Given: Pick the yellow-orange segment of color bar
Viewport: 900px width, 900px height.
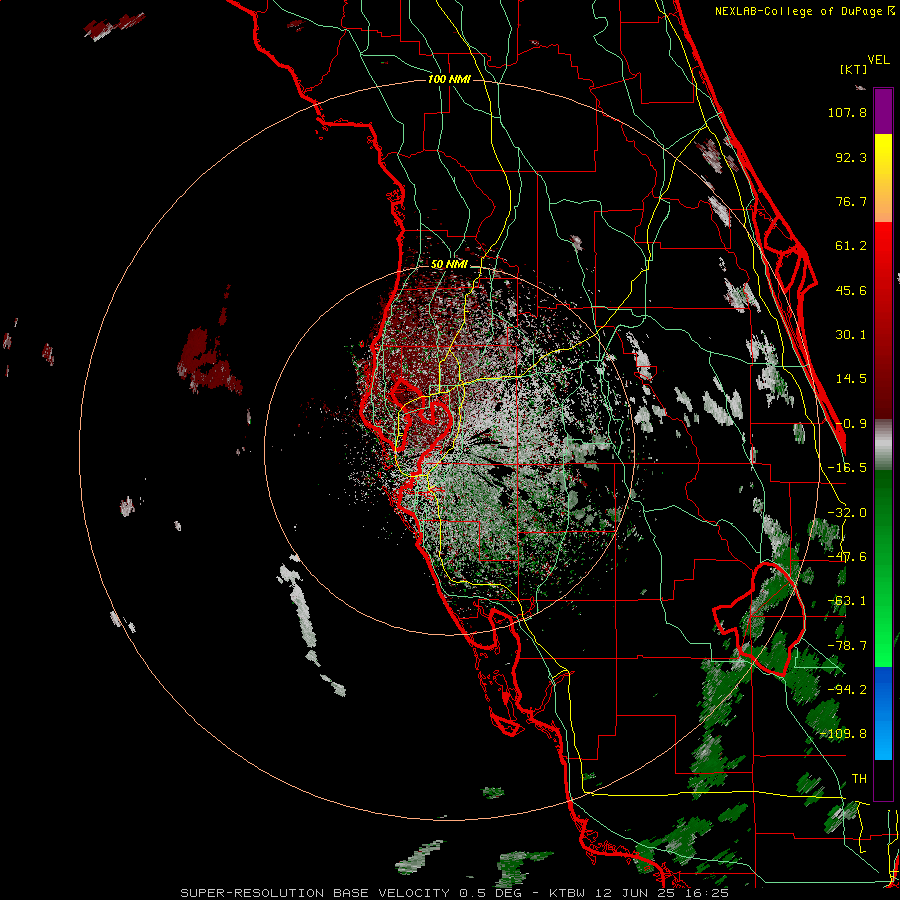Looking at the screenshot, I should coord(883,178).
